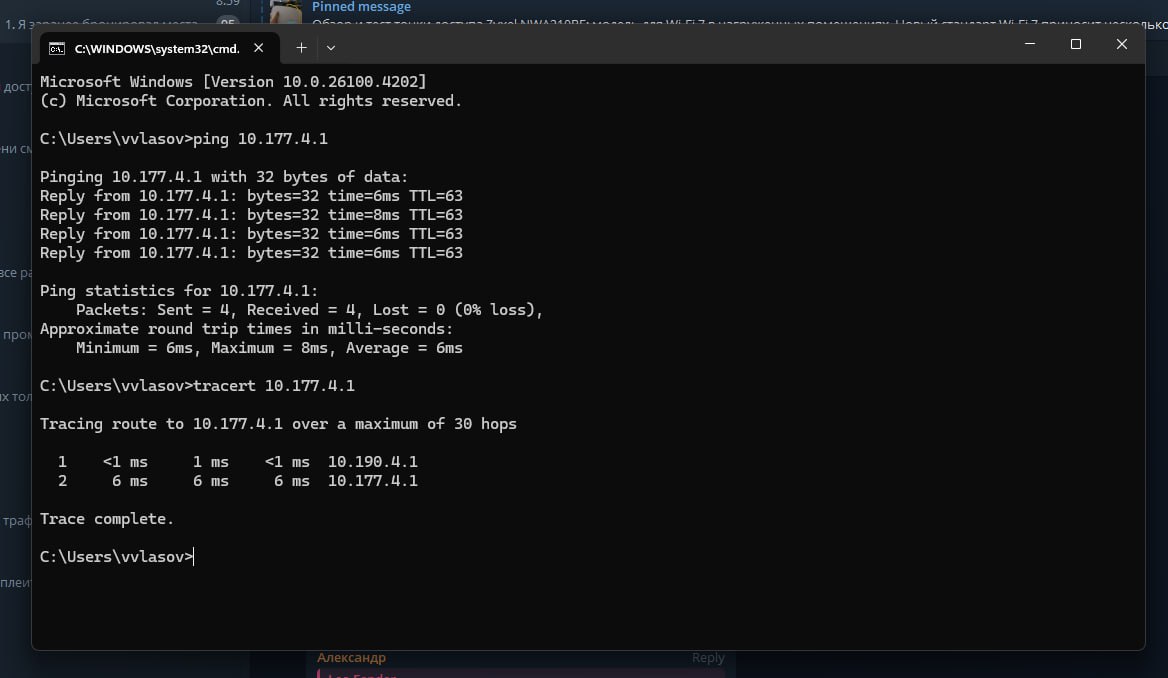The image size is (1168, 678).
Task: Open the terminal profiles dropdown arrow
Action: click(x=331, y=48)
